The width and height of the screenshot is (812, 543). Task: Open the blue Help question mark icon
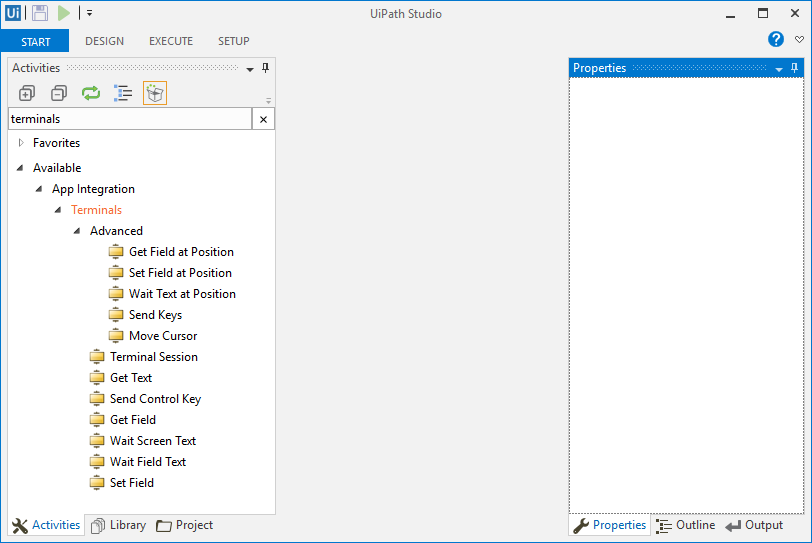(776, 39)
